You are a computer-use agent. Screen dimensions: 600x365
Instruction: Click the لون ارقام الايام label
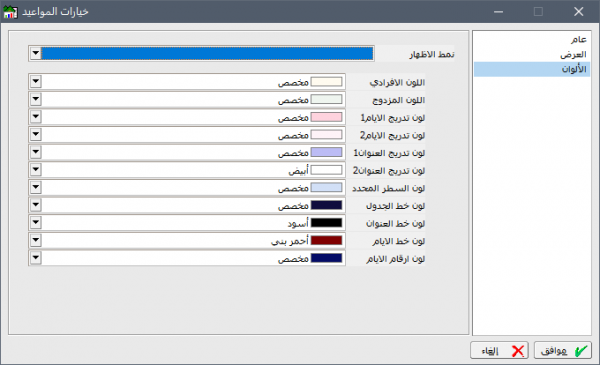click(395, 259)
